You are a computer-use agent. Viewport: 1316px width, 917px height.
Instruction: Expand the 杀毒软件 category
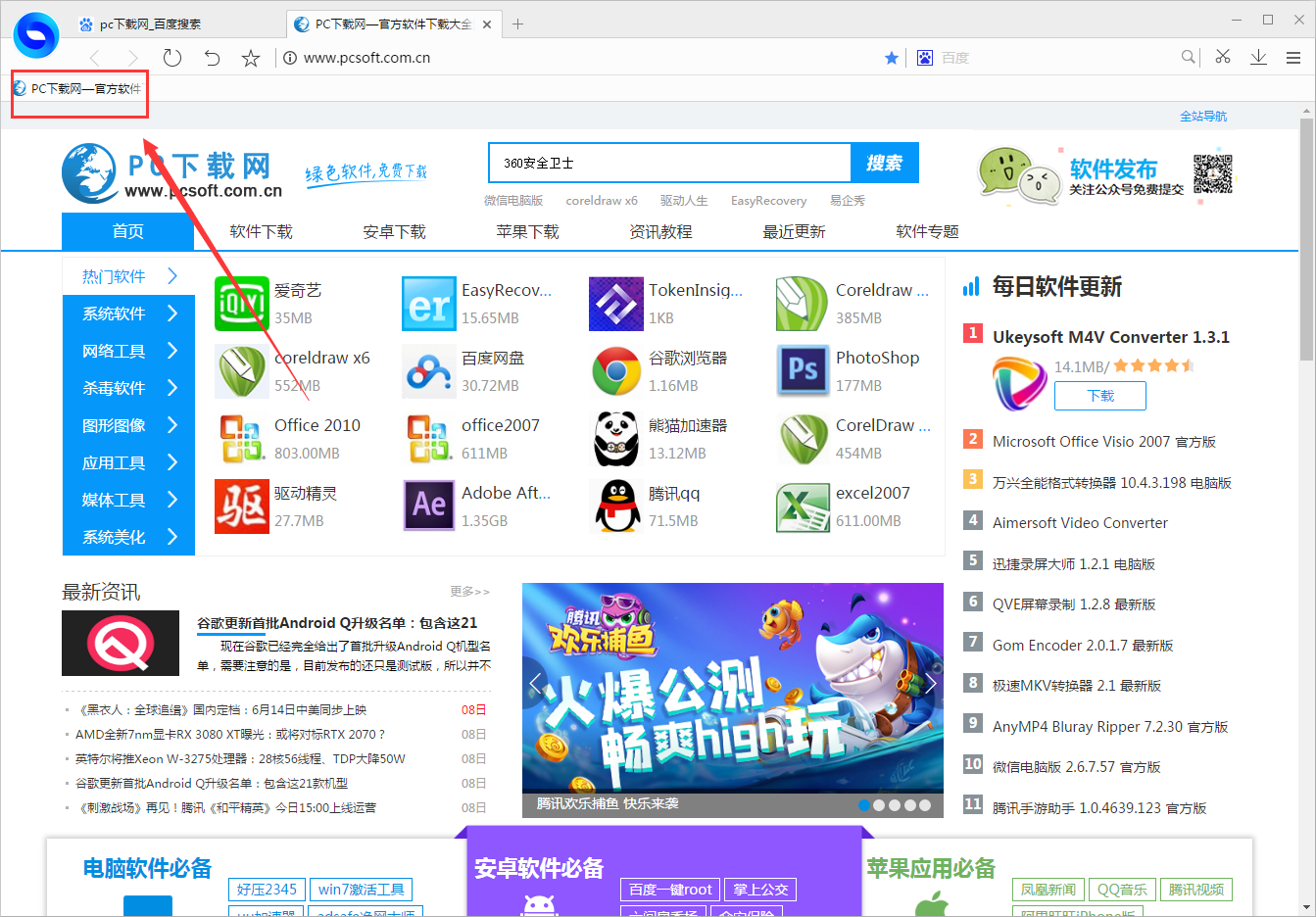point(128,388)
